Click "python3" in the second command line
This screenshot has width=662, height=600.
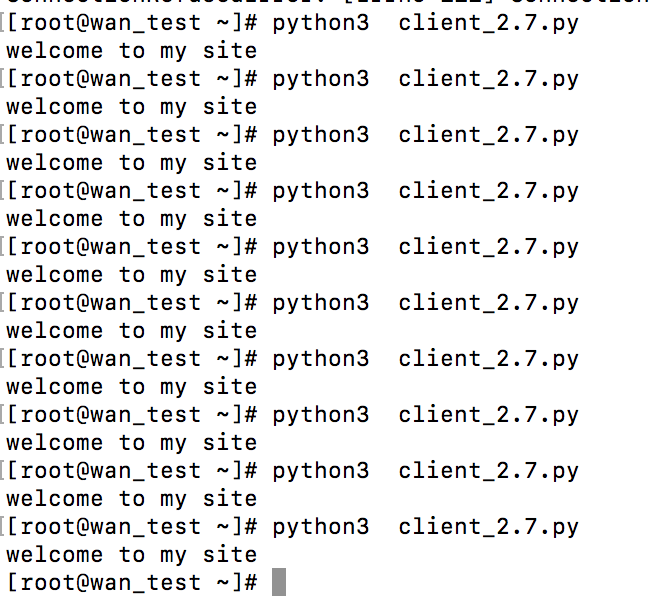[x=320, y=78]
